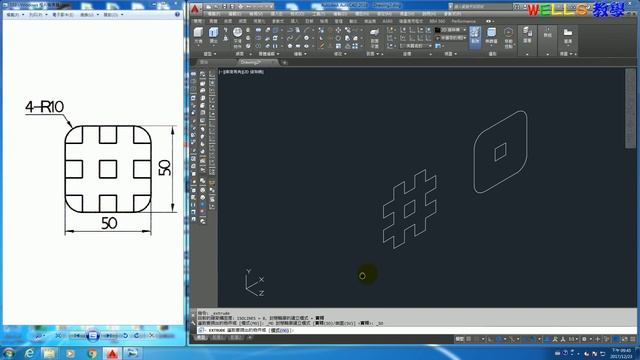Switch to the Solid ribbon tab
This screenshot has width=640, height=360.
213,21
